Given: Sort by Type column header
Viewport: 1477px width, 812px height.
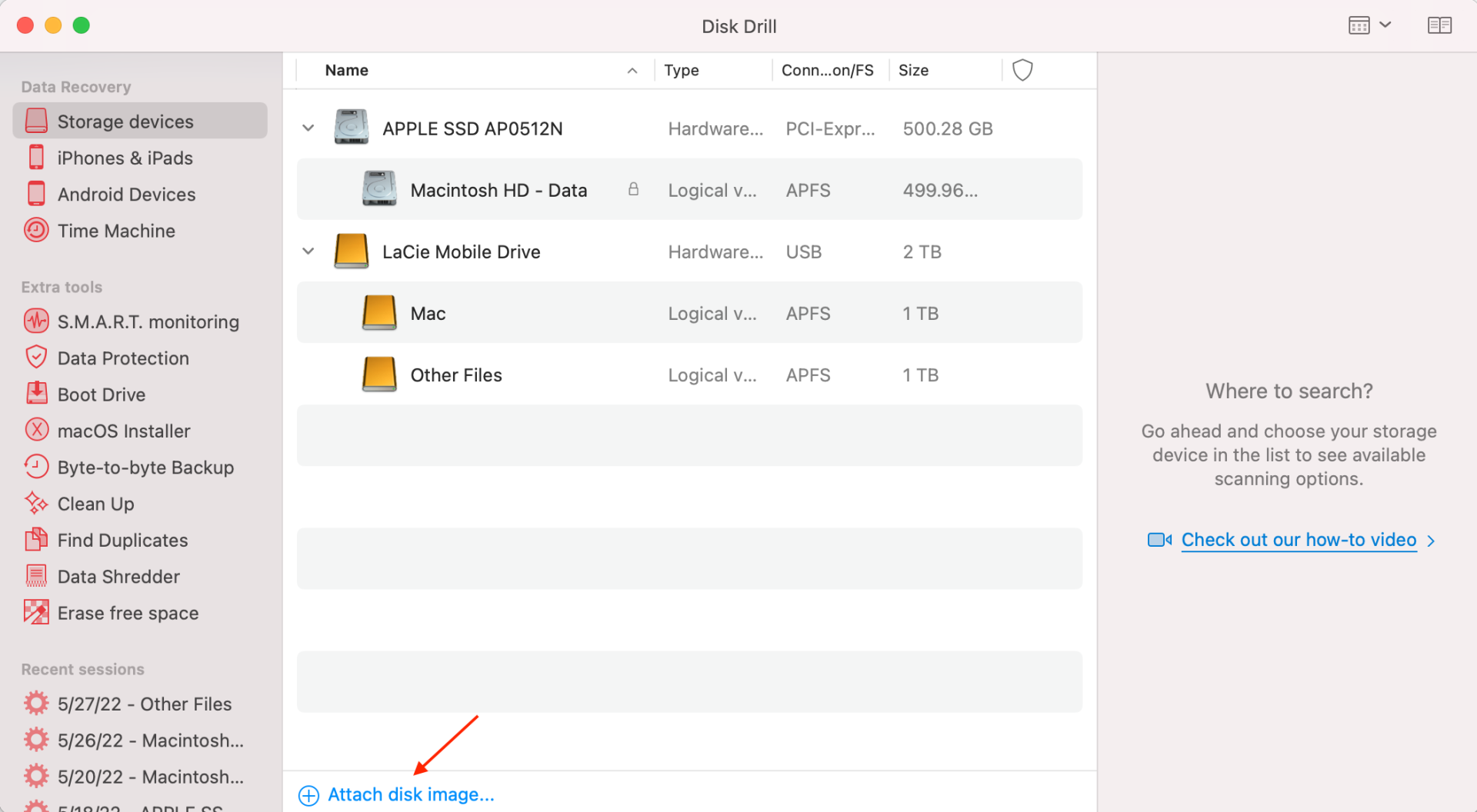Looking at the screenshot, I should pos(681,70).
